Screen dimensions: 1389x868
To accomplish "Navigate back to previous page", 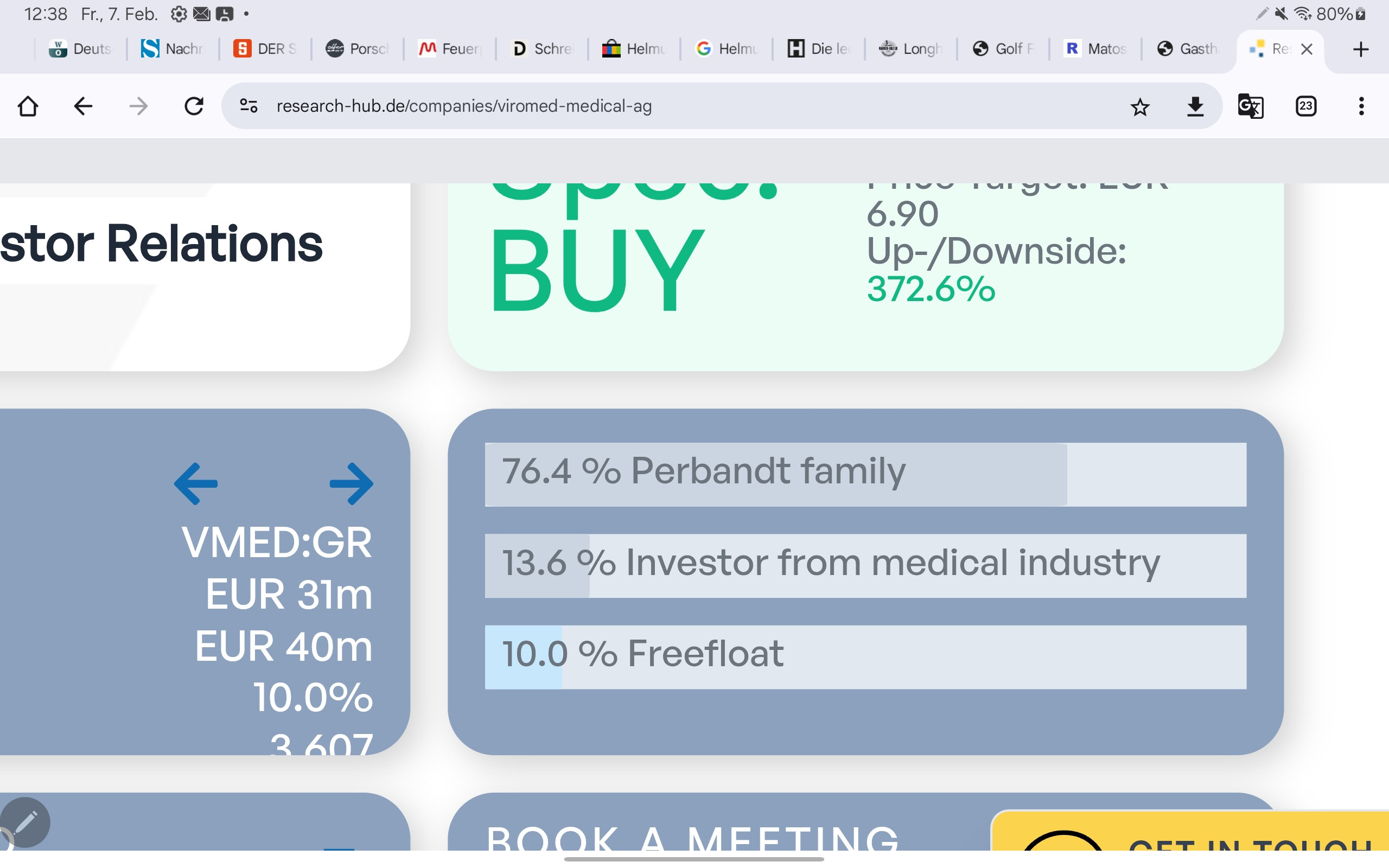I will tap(82, 106).
